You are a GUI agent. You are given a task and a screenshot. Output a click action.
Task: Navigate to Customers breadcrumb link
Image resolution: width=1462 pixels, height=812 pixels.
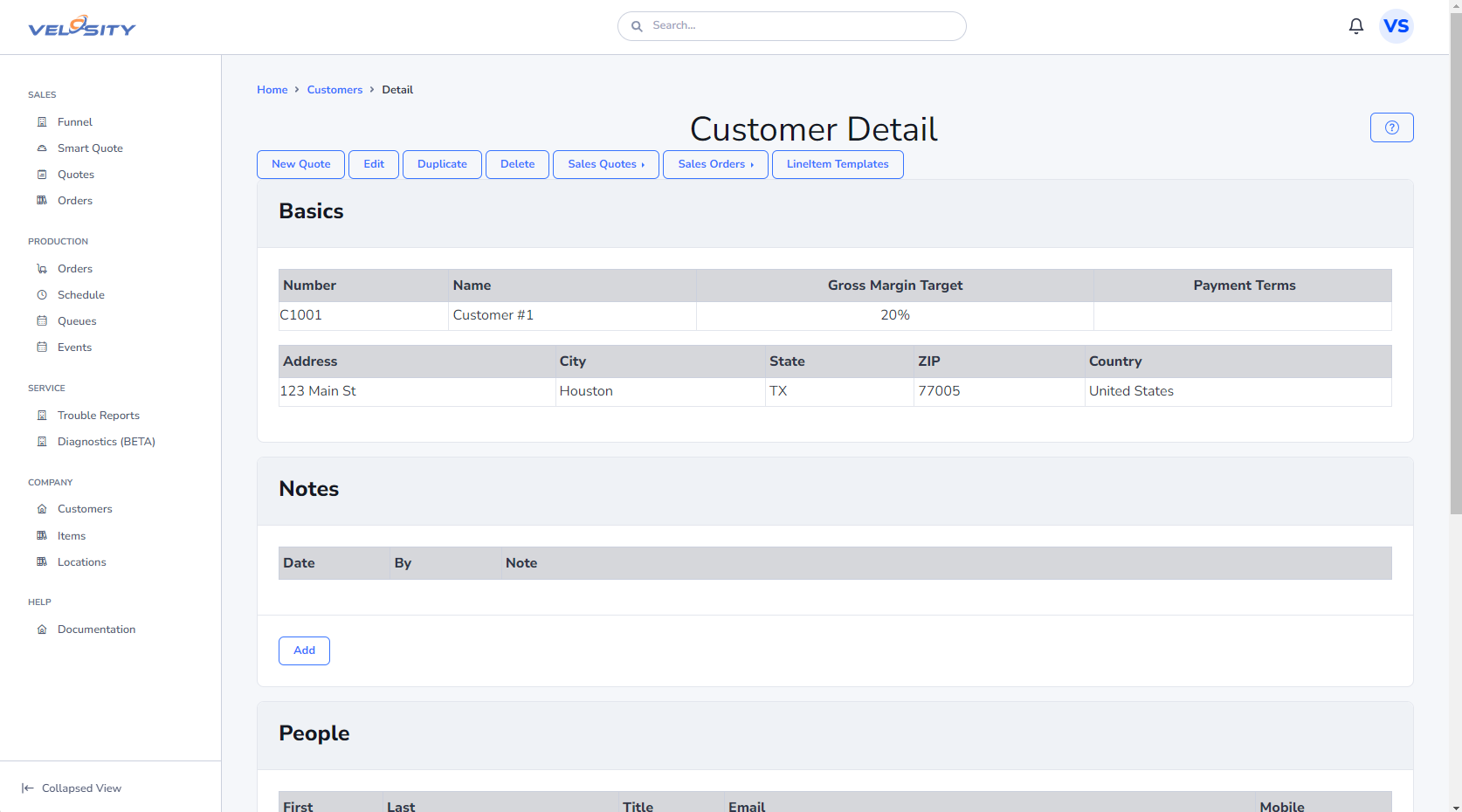tap(334, 90)
